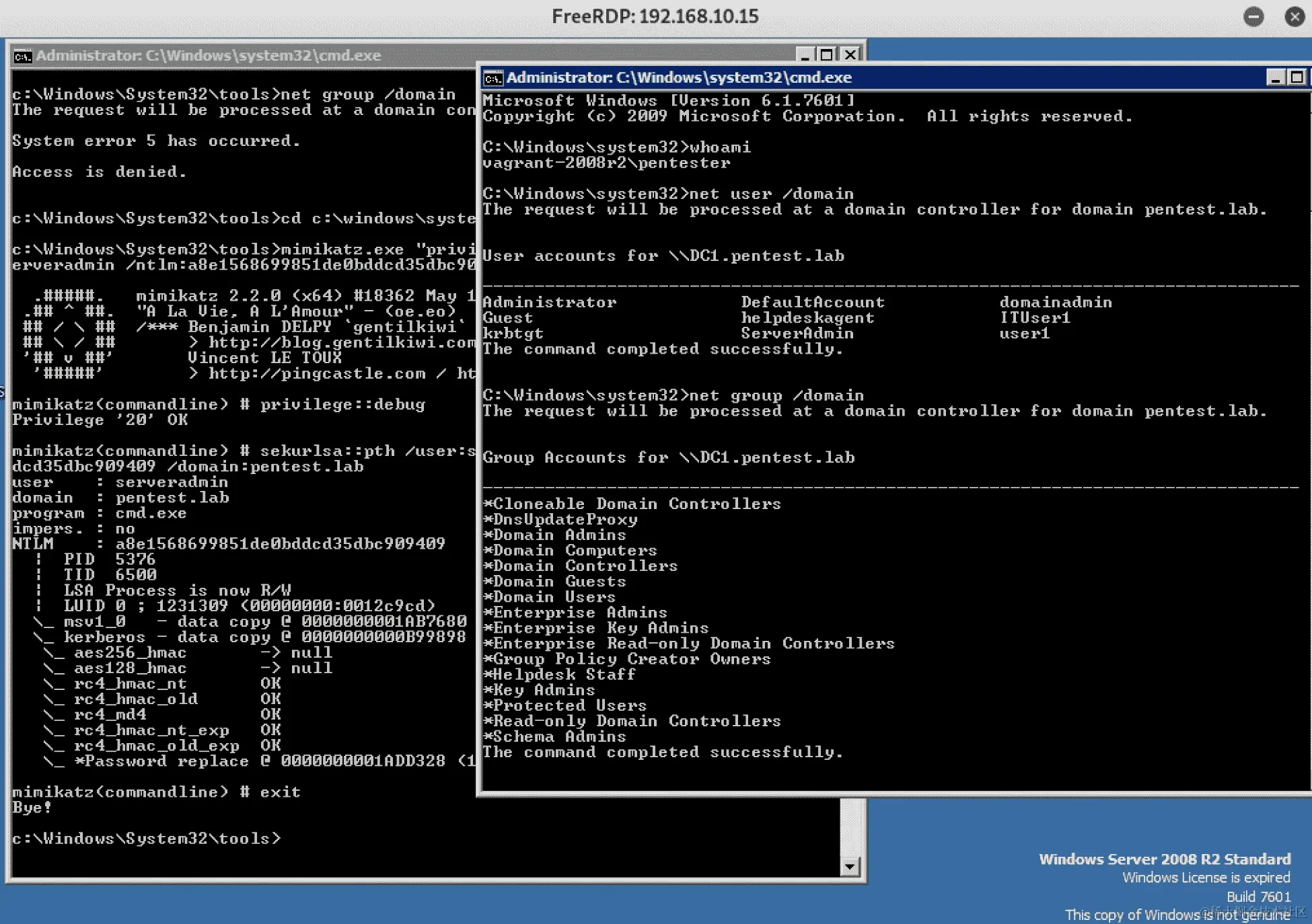Minimize the front cmd.exe window
1312x924 pixels.
[1275, 78]
